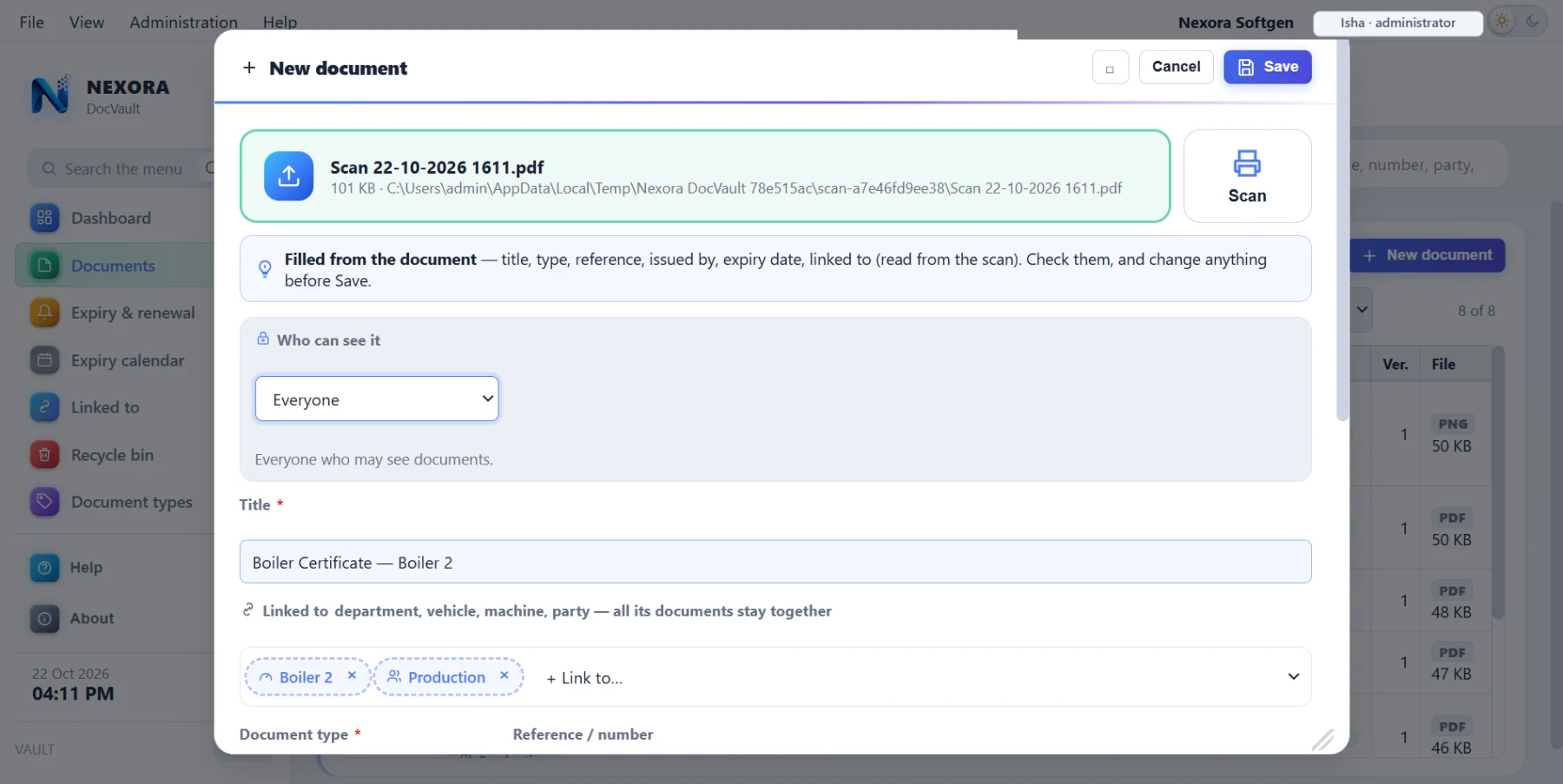
Task: Open About in the sidebar
Action: pos(91,618)
